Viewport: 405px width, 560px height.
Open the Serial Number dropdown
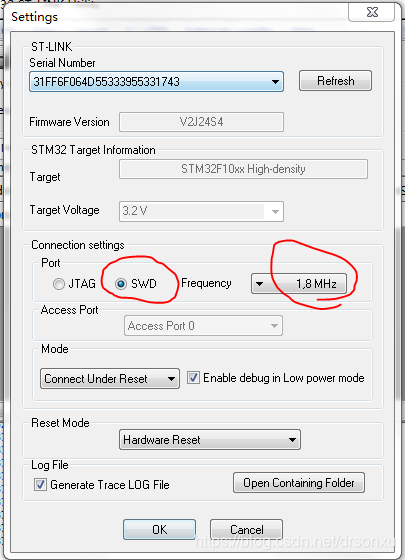(156, 81)
